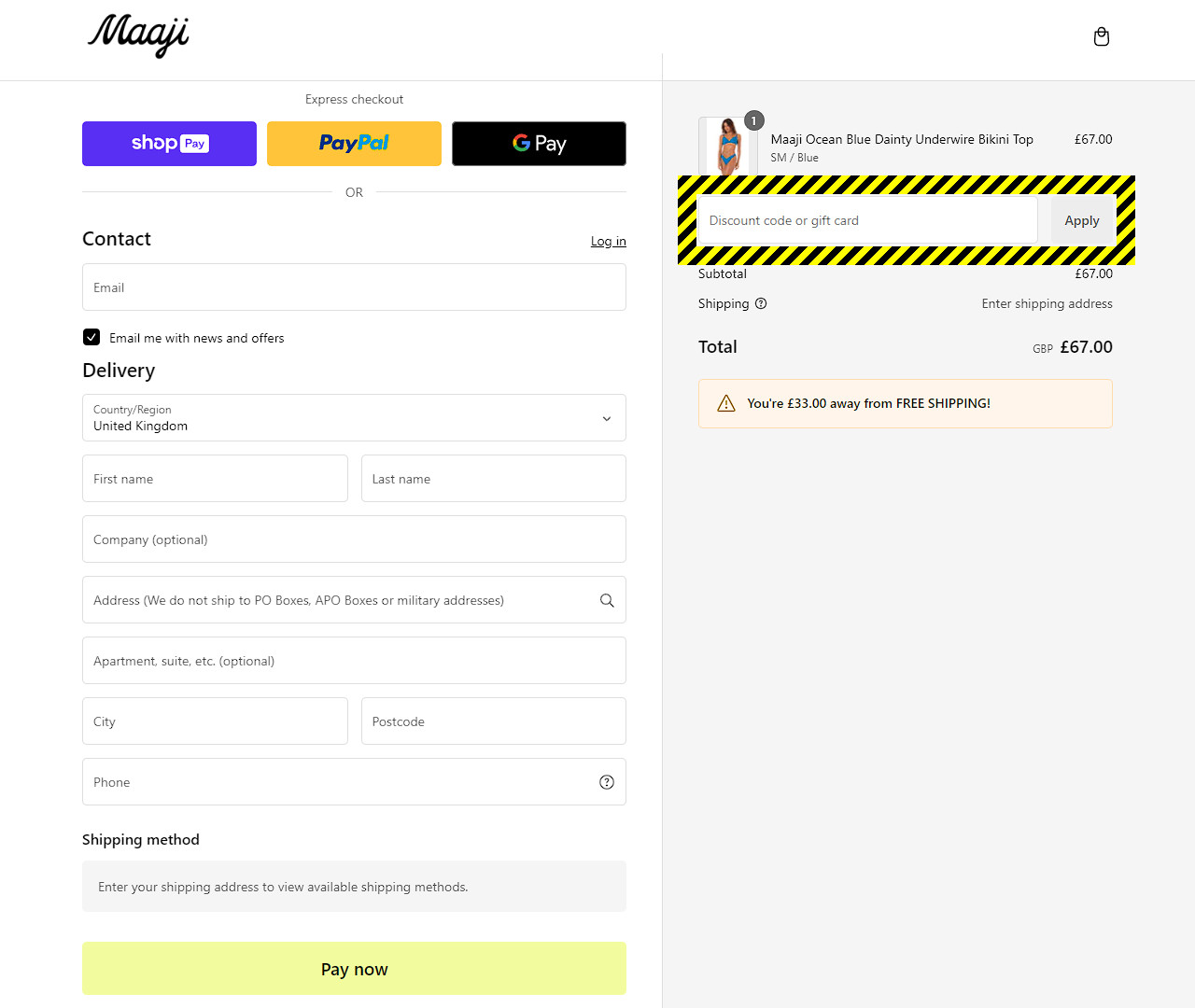Image resolution: width=1195 pixels, height=1008 pixels.
Task: Click the bikini top product thumbnail
Action: tap(728, 146)
